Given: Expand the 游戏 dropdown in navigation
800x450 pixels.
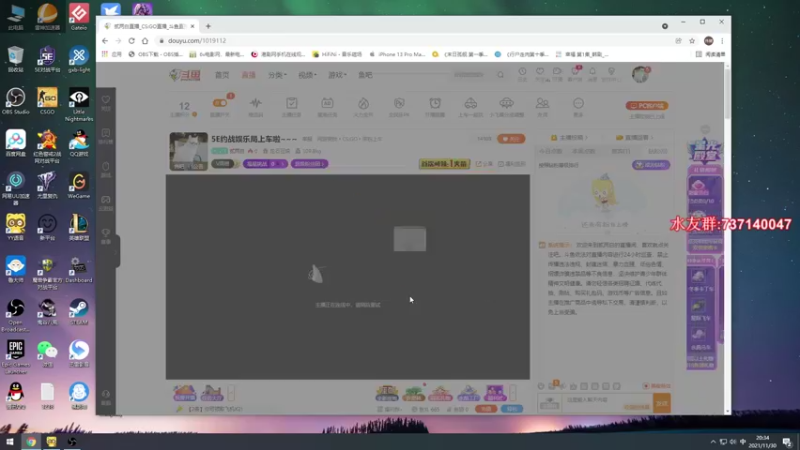Looking at the screenshot, I should click(337, 75).
